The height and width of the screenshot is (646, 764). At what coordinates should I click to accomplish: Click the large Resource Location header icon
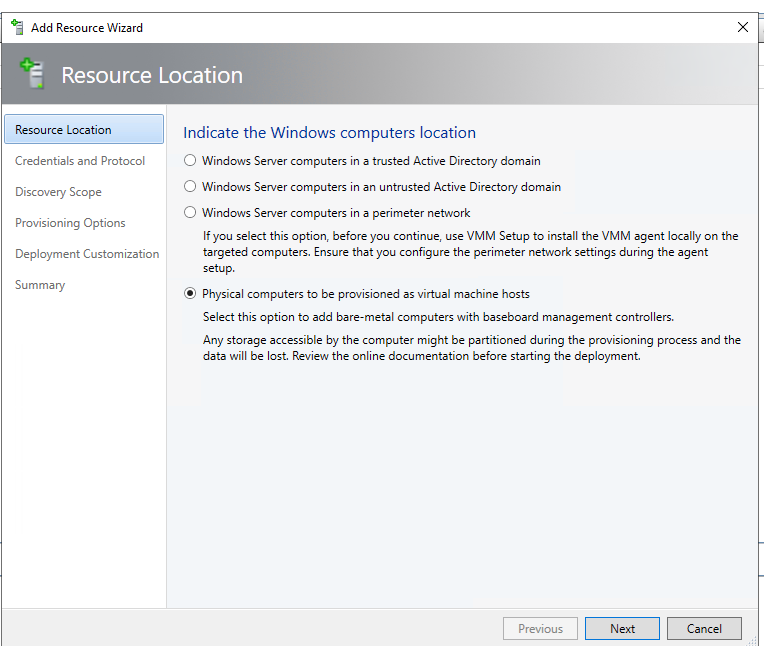(33, 74)
